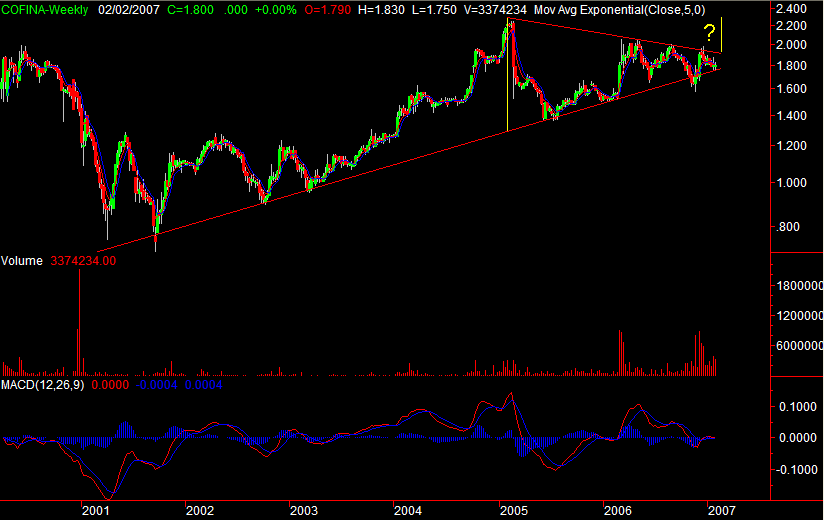Click the 2001 year marker on time axis

pos(95,510)
